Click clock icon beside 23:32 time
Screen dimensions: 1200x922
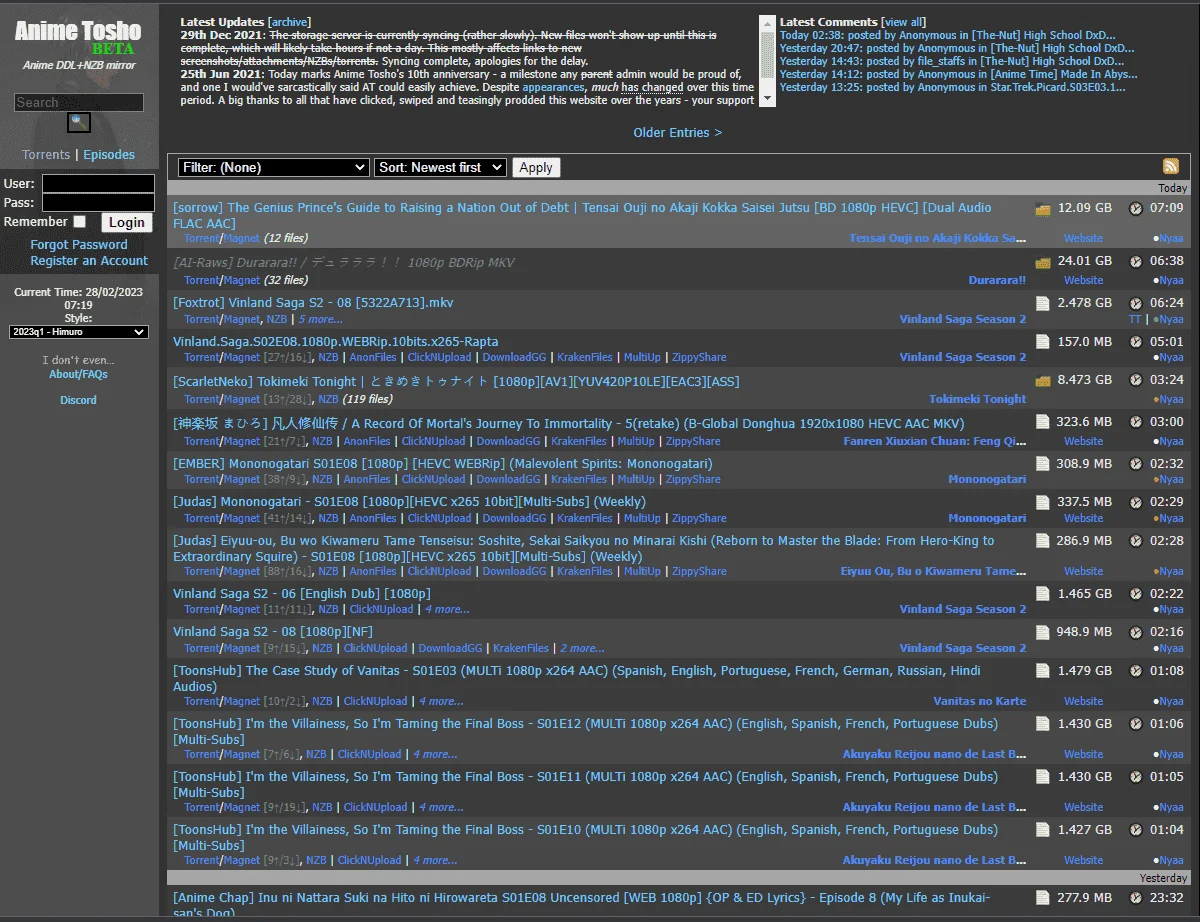click(x=1135, y=898)
